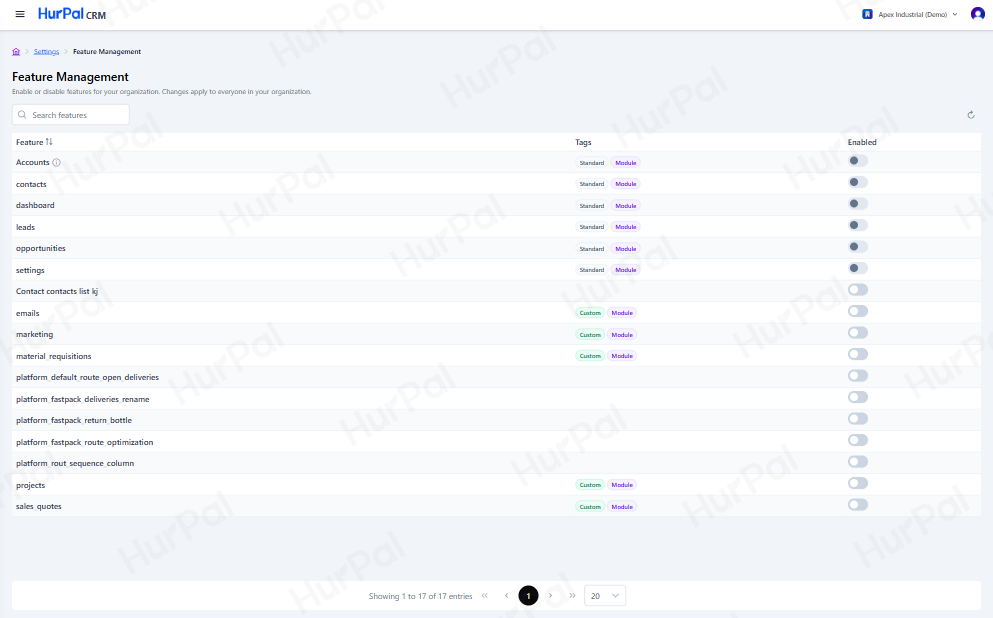
Task: Enable the sales_quotes feature
Action: [x=858, y=505]
